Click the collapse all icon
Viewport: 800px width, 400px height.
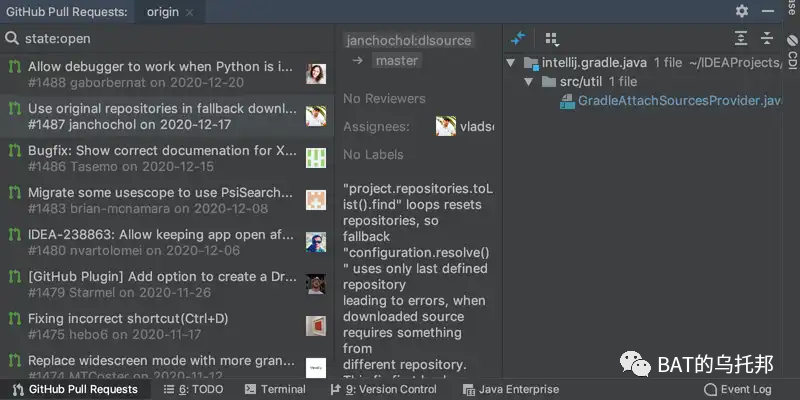[767, 38]
